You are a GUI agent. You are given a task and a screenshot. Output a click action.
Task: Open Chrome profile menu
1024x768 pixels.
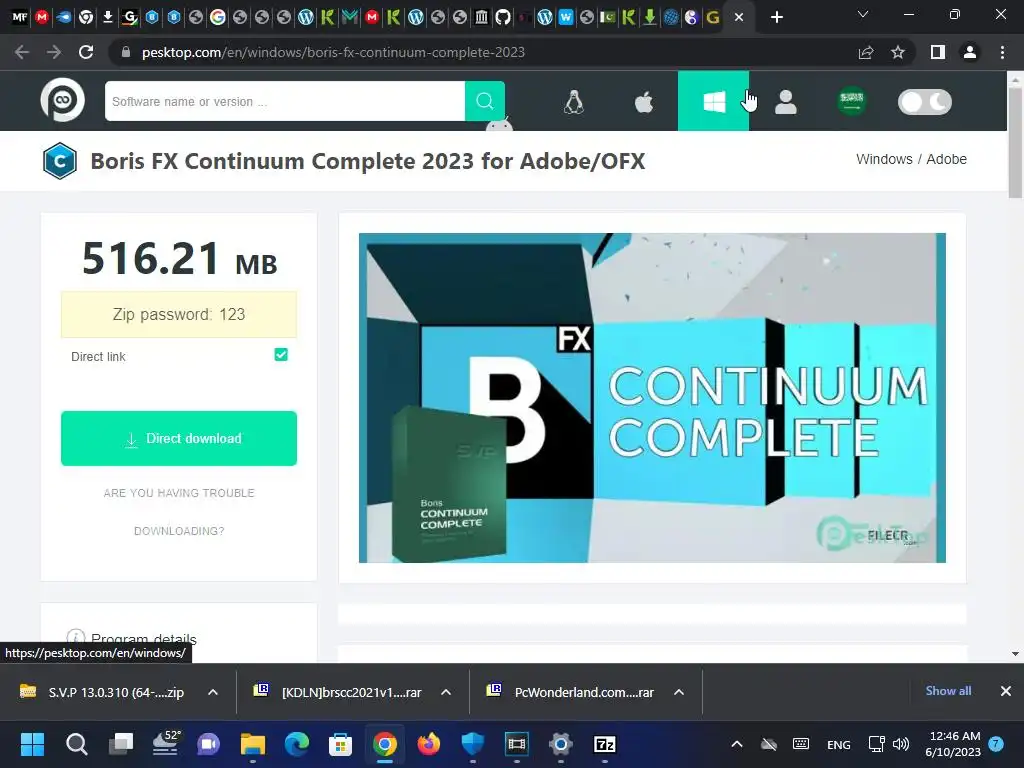(970, 52)
